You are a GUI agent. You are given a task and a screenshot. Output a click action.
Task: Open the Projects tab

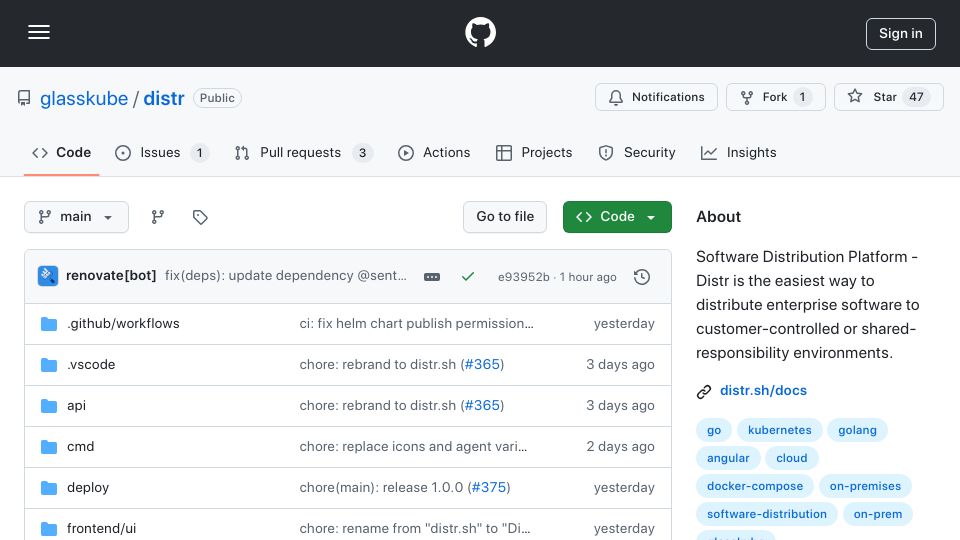pyautogui.click(x=534, y=152)
